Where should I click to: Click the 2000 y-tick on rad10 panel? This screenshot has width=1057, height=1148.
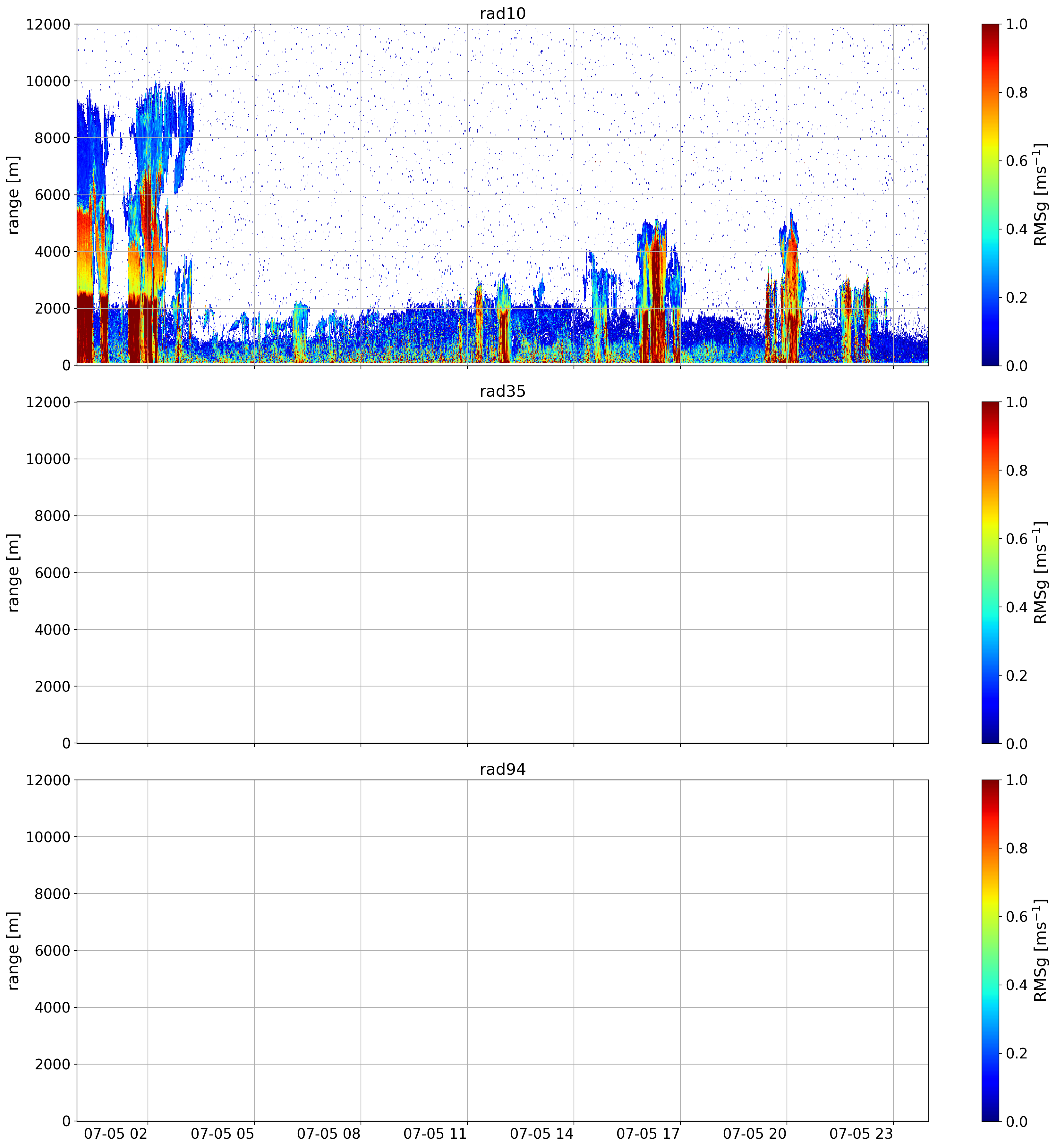(53, 309)
